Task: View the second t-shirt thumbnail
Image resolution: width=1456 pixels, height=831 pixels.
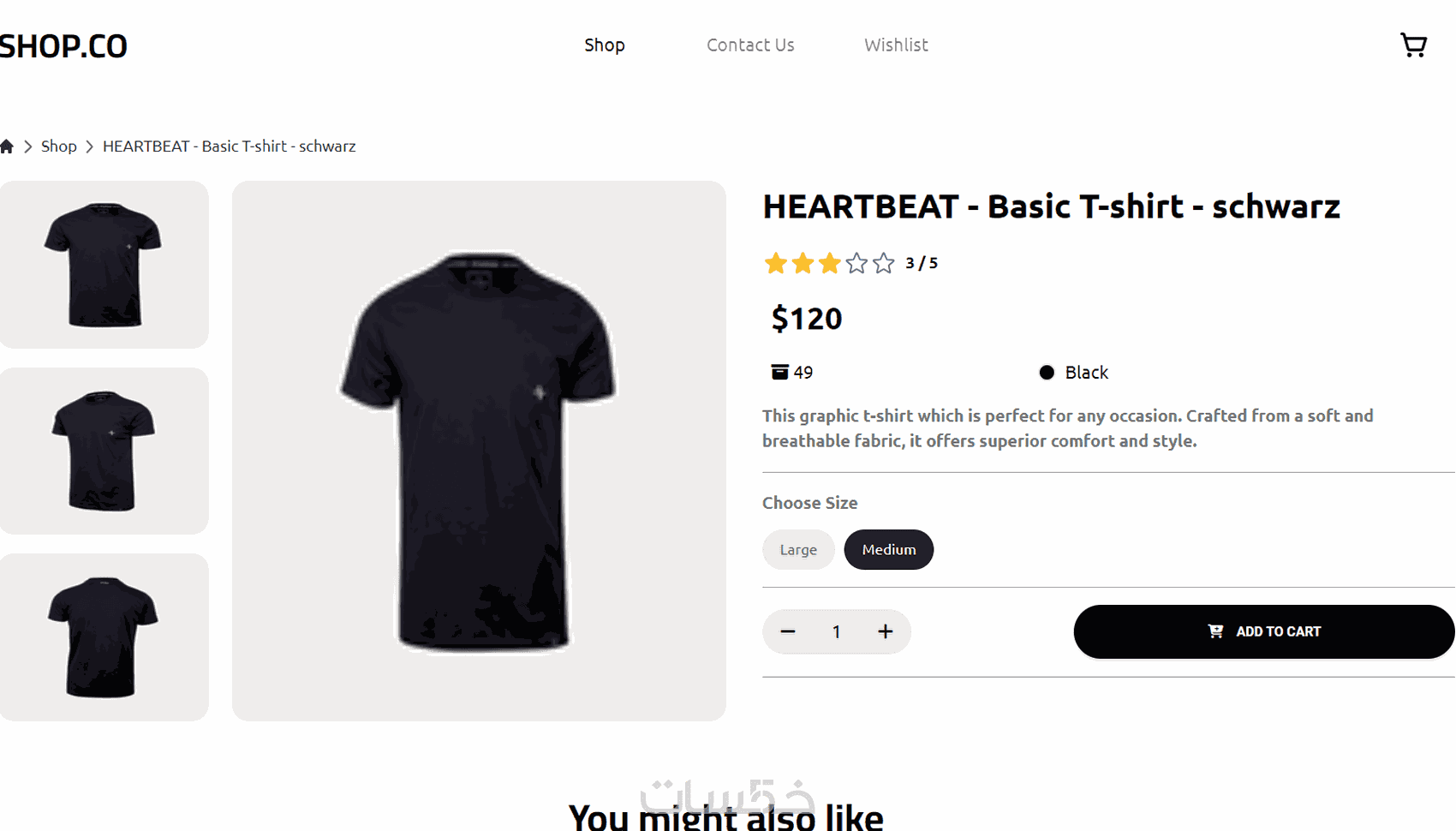Action: (104, 451)
